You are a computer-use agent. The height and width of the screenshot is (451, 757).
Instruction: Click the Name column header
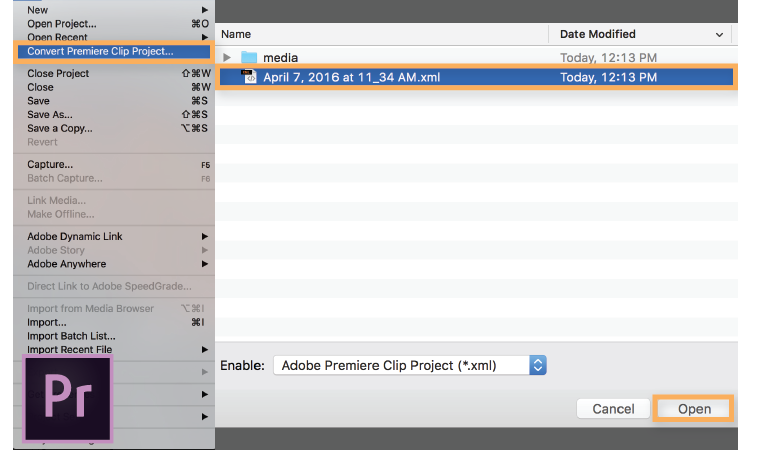(x=236, y=34)
